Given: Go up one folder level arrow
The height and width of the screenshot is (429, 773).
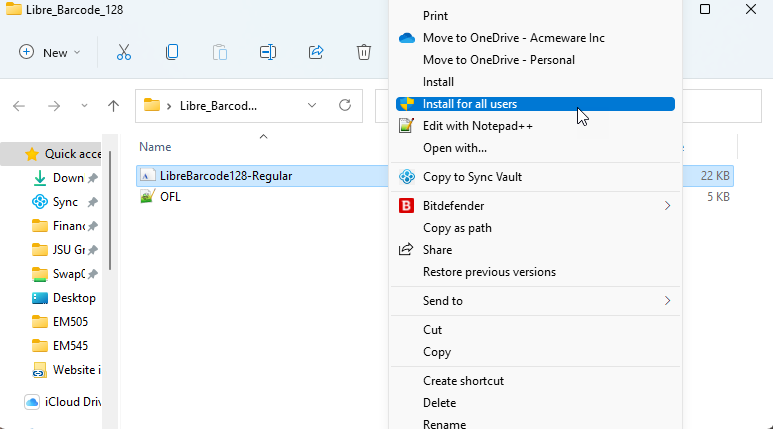Looking at the screenshot, I should coord(114,105).
